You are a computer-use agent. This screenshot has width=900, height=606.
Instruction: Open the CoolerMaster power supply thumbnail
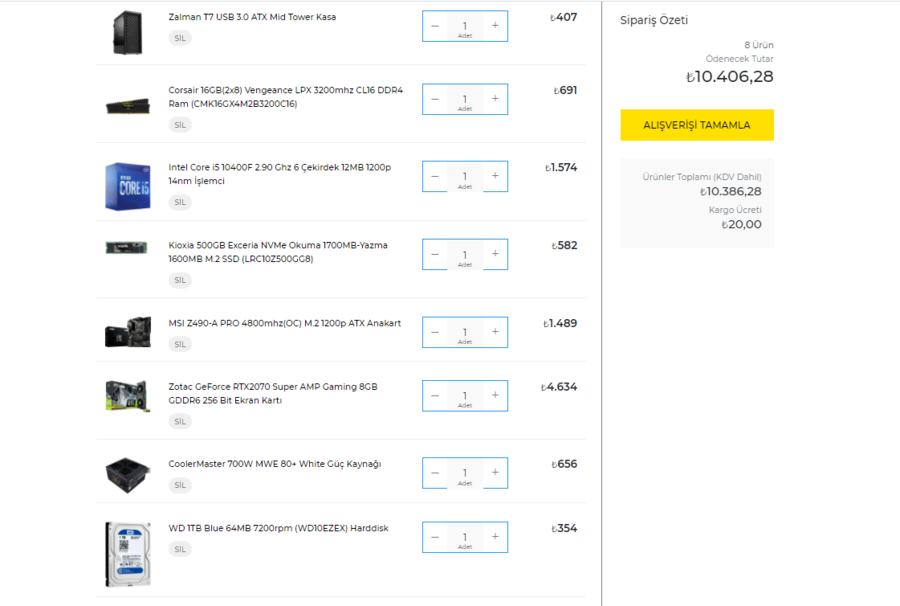pyautogui.click(x=128, y=475)
